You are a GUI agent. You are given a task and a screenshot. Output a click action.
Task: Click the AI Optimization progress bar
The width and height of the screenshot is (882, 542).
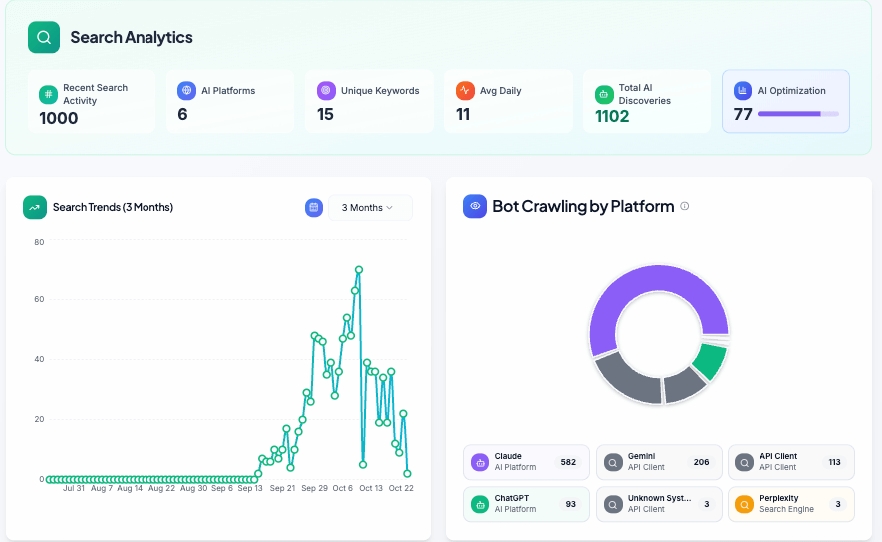coord(797,114)
